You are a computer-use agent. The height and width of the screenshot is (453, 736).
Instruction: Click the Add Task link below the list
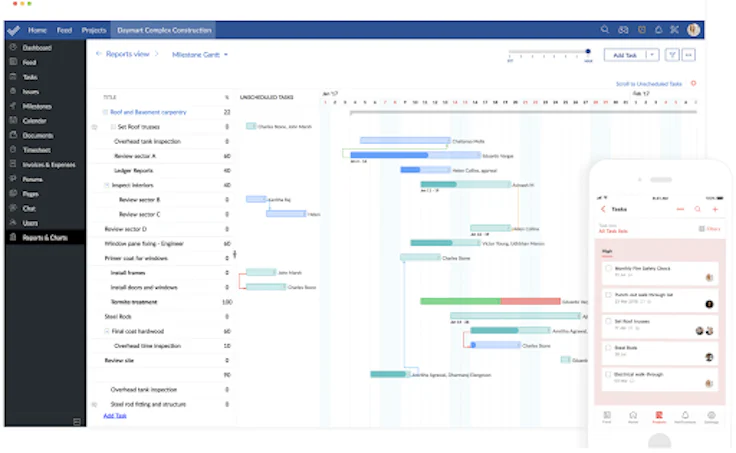tap(115, 415)
